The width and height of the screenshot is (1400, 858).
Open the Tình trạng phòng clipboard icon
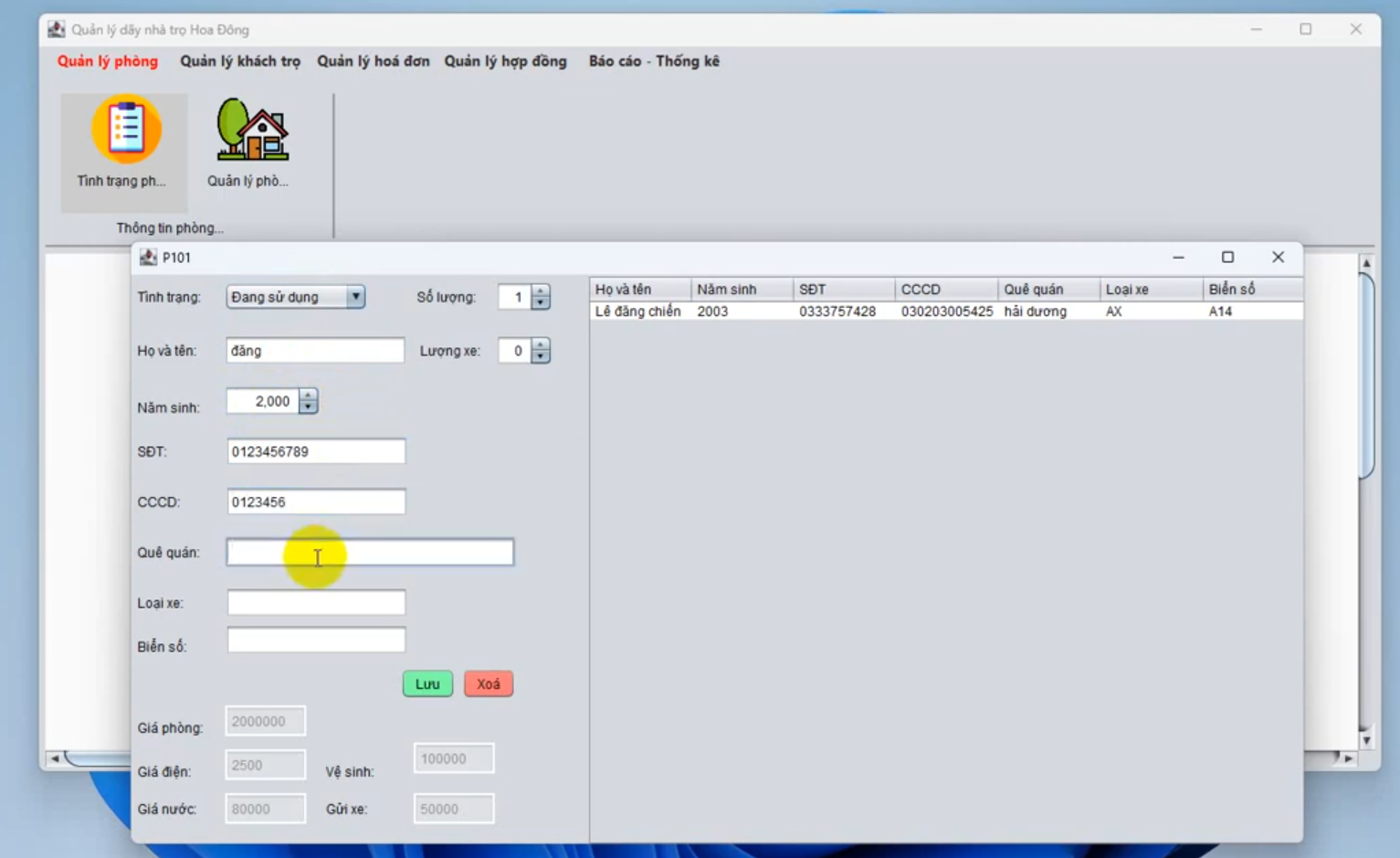point(125,130)
